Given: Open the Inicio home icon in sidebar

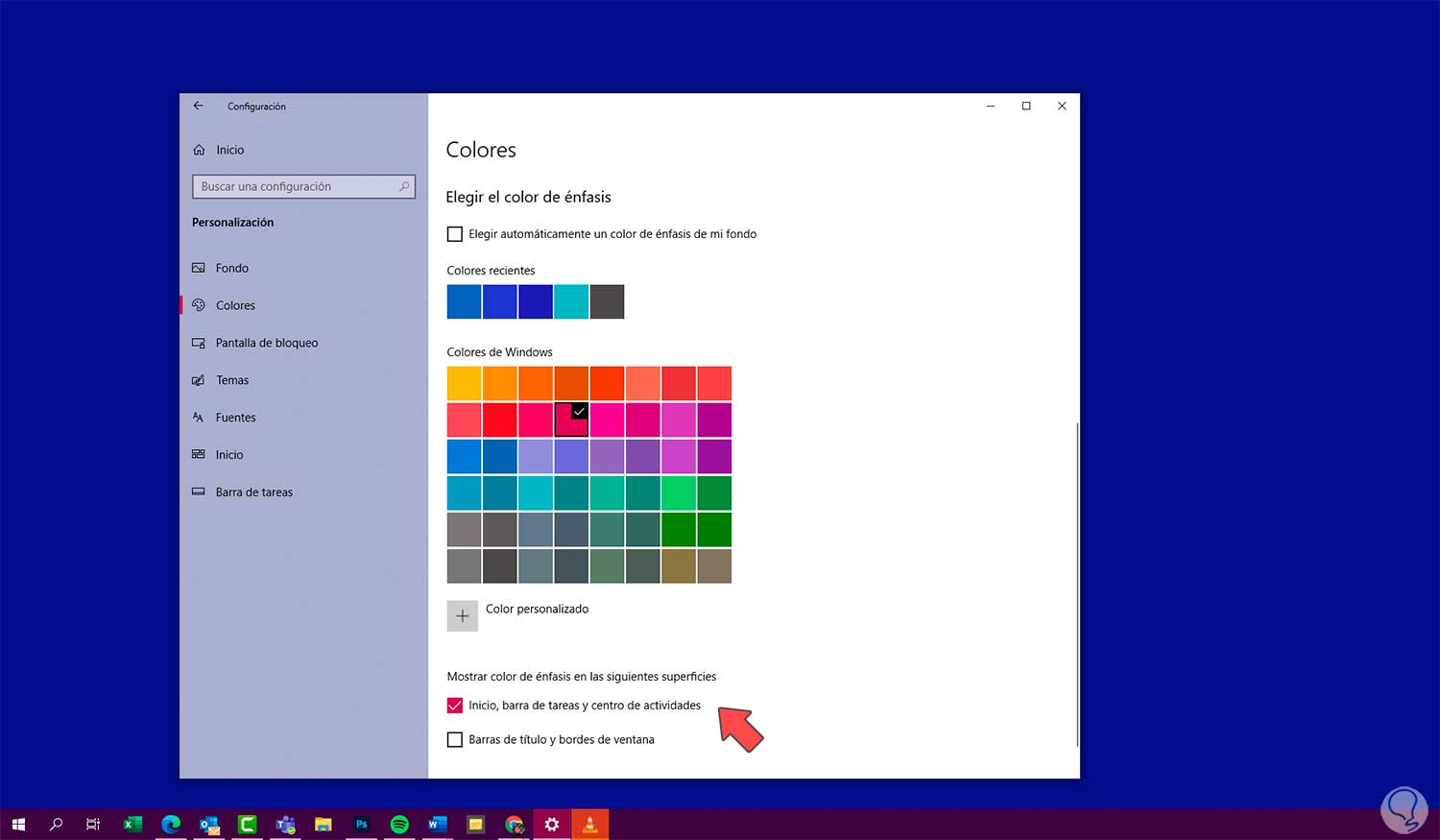Looking at the screenshot, I should (199, 150).
